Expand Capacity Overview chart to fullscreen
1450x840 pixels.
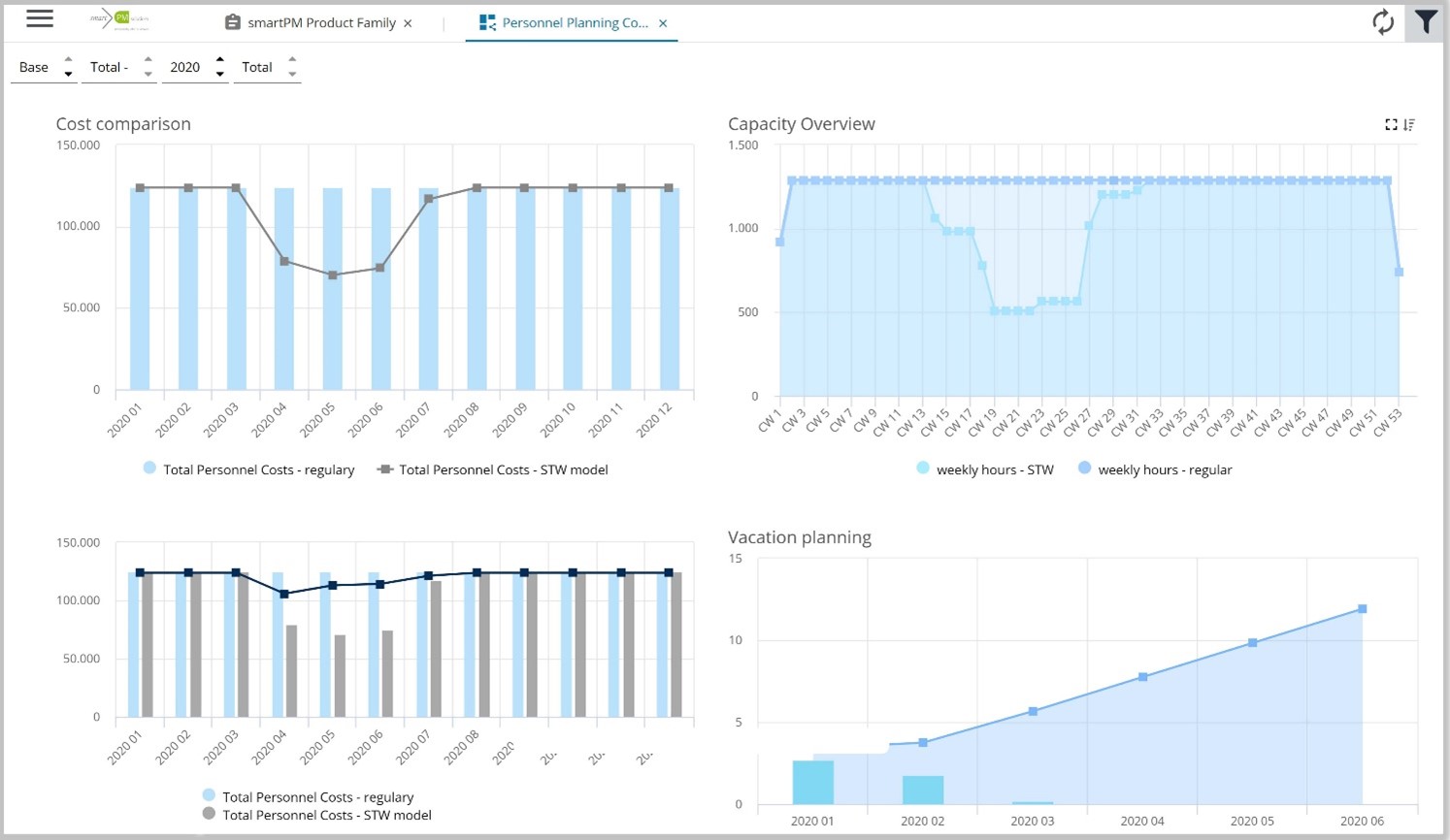tap(1391, 124)
